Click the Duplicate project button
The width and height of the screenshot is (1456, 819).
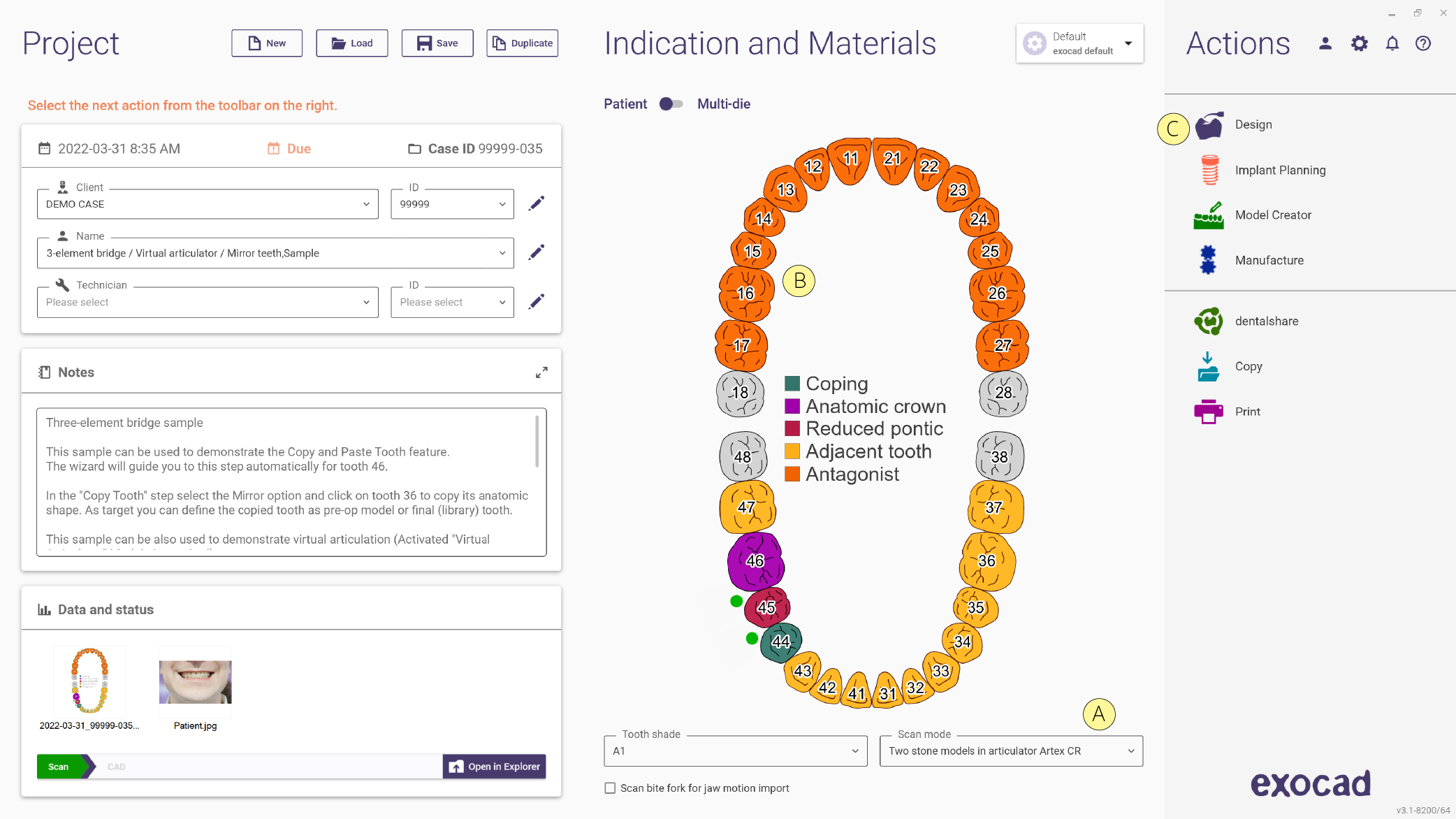523,43
